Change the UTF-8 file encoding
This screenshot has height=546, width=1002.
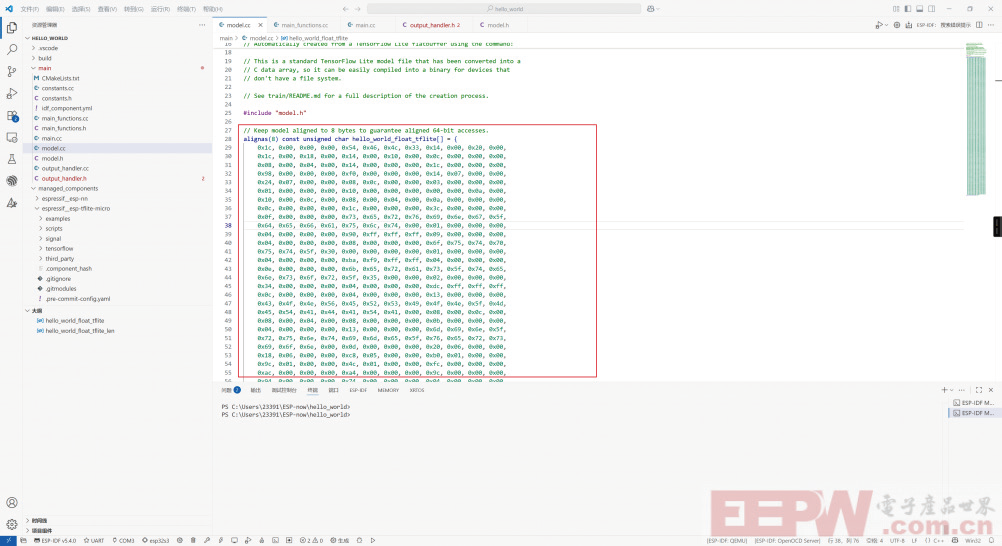(x=897, y=540)
